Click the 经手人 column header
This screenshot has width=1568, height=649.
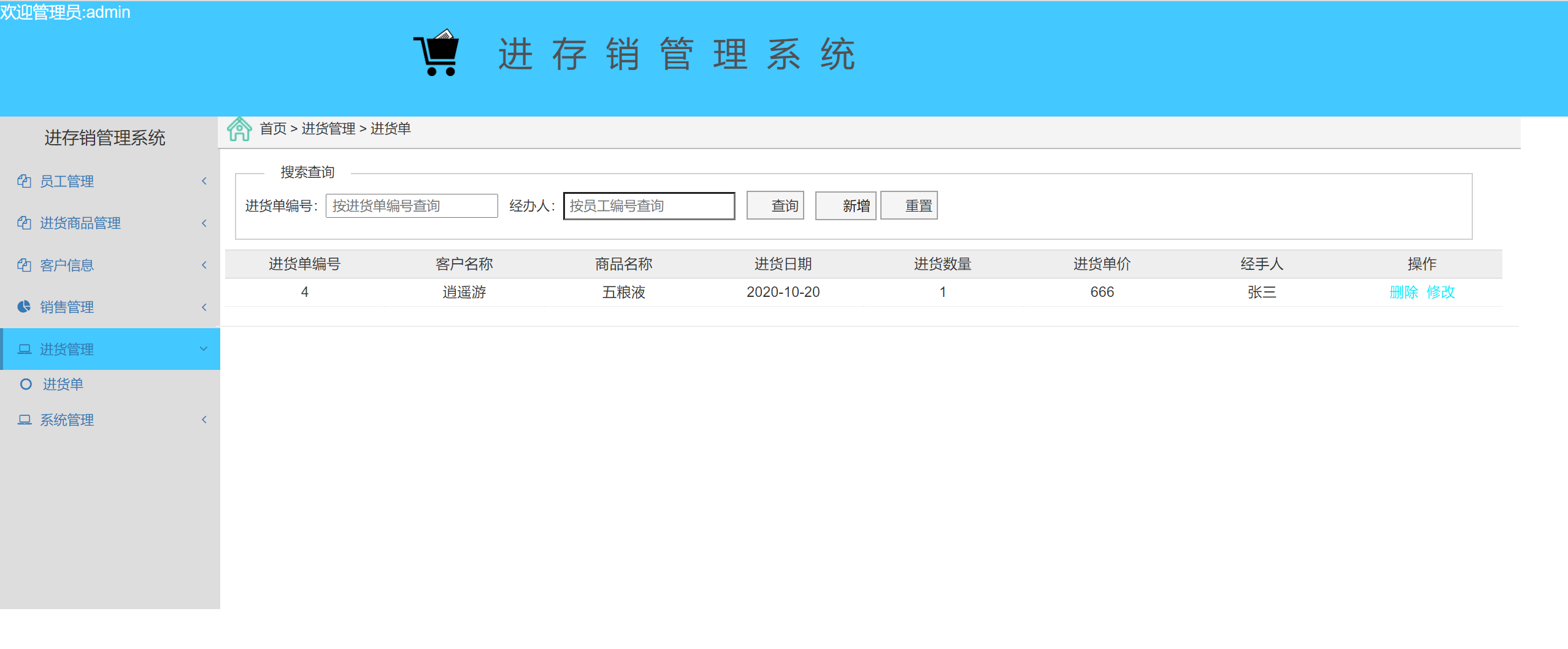coord(1261,264)
